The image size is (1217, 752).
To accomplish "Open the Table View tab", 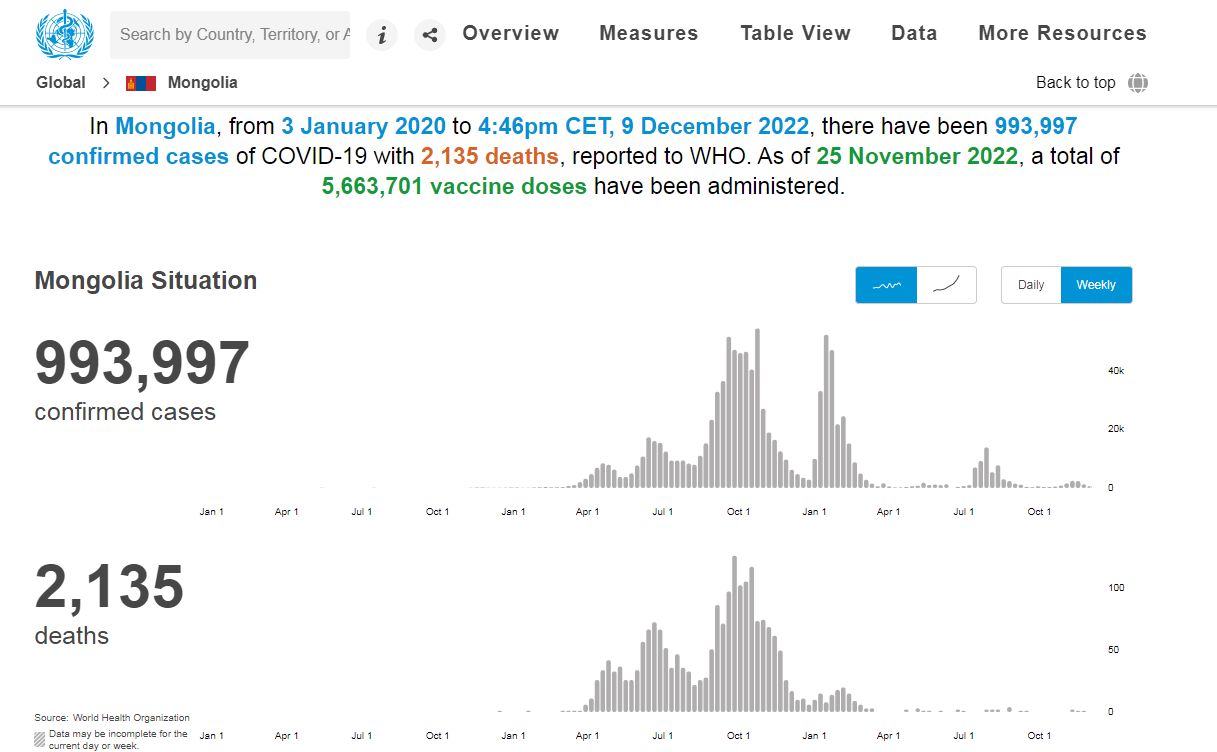I will tap(796, 33).
